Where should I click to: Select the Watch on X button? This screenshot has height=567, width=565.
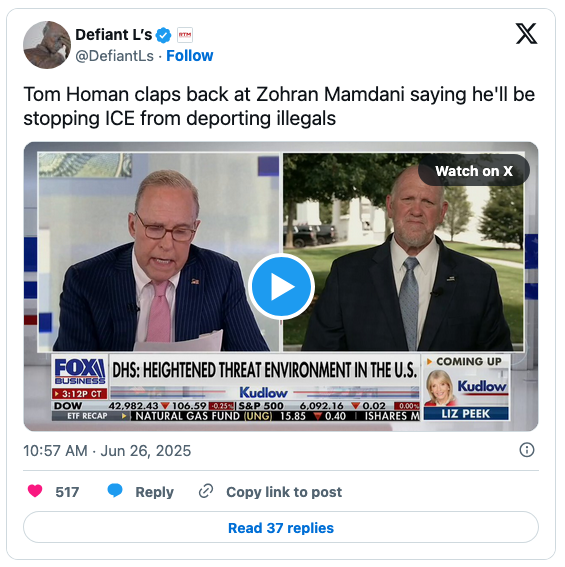click(474, 171)
